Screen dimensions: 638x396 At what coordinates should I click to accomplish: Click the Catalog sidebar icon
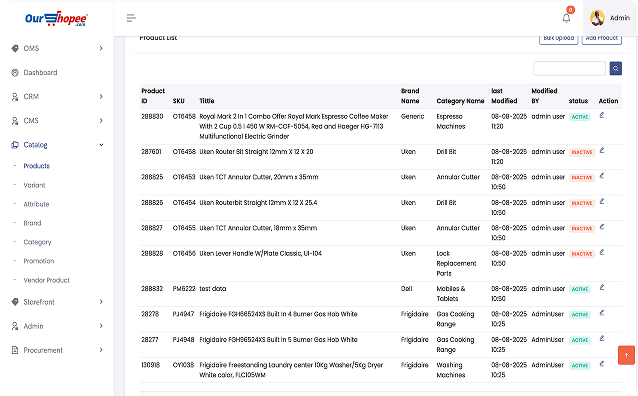(x=15, y=144)
